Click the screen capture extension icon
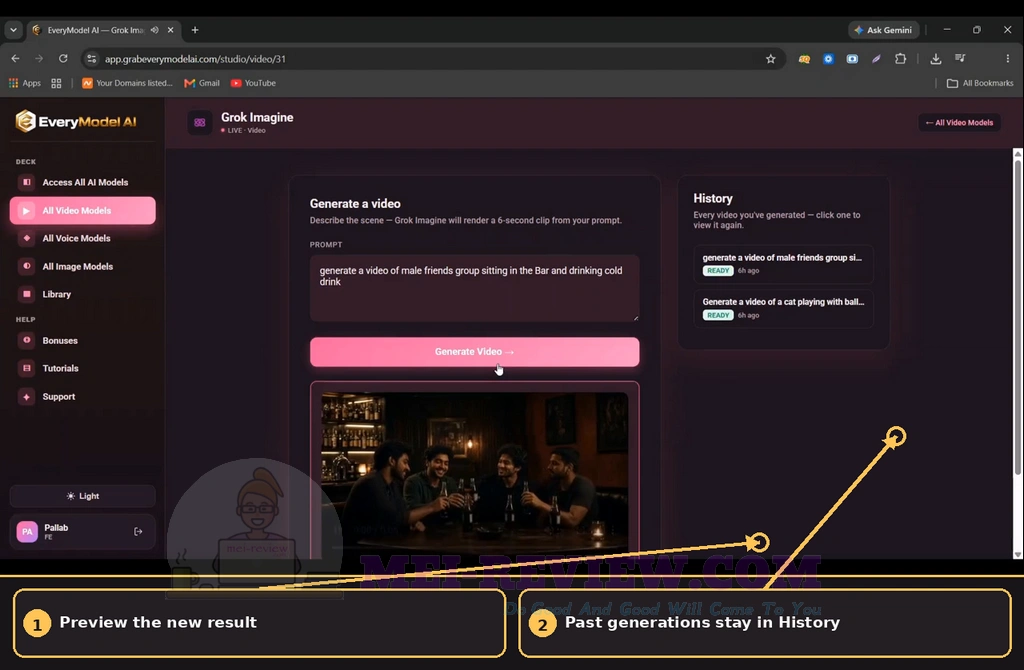The height and width of the screenshot is (670, 1024). (852, 59)
